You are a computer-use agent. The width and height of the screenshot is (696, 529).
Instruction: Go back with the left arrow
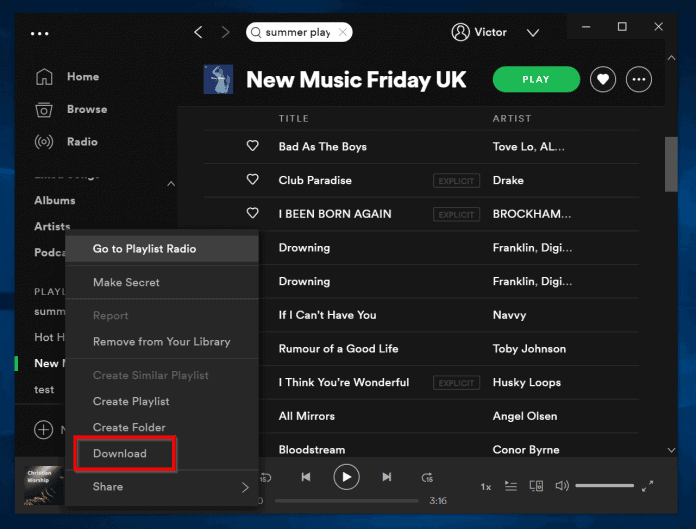pyautogui.click(x=198, y=32)
